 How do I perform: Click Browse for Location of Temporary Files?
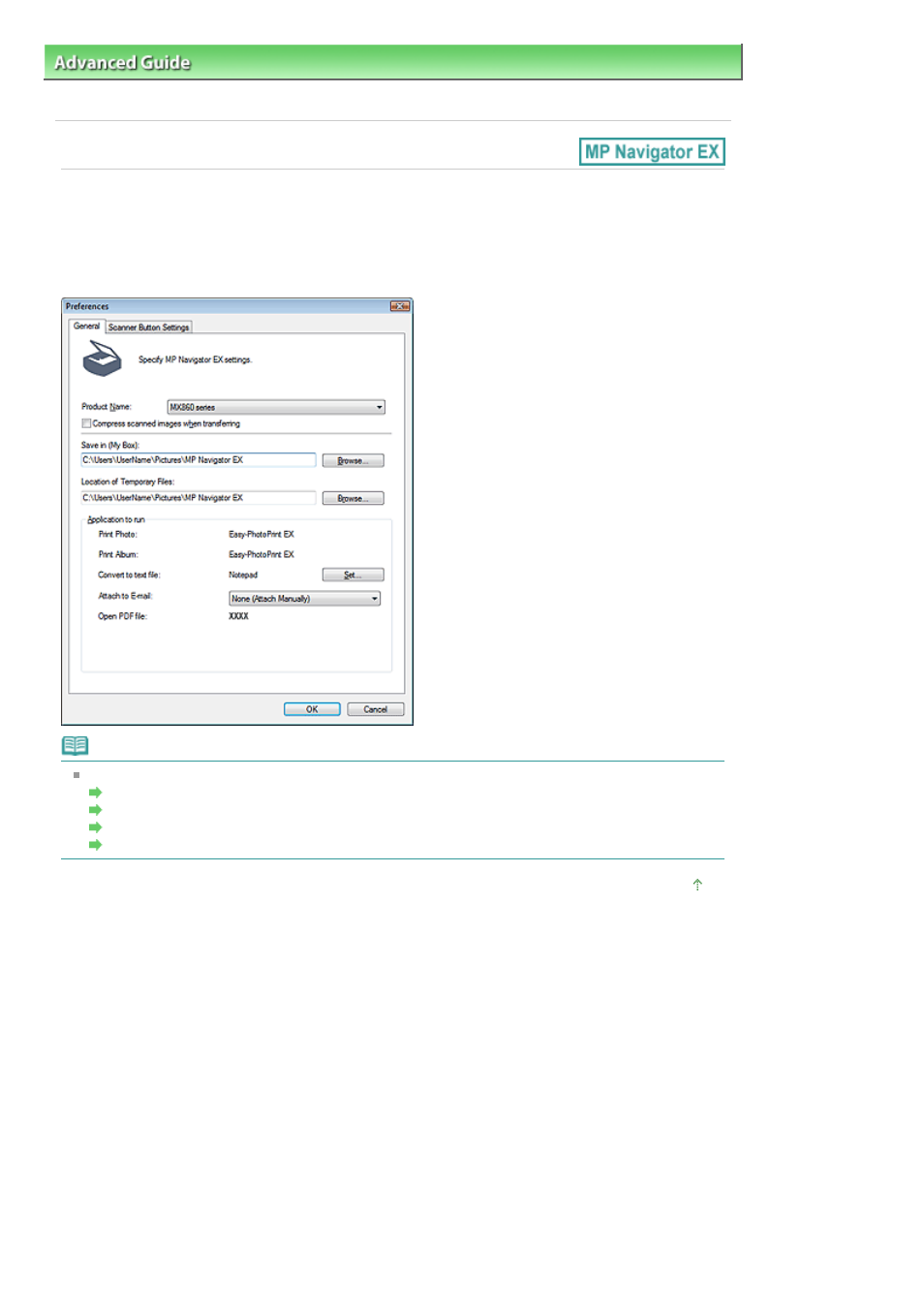(353, 498)
